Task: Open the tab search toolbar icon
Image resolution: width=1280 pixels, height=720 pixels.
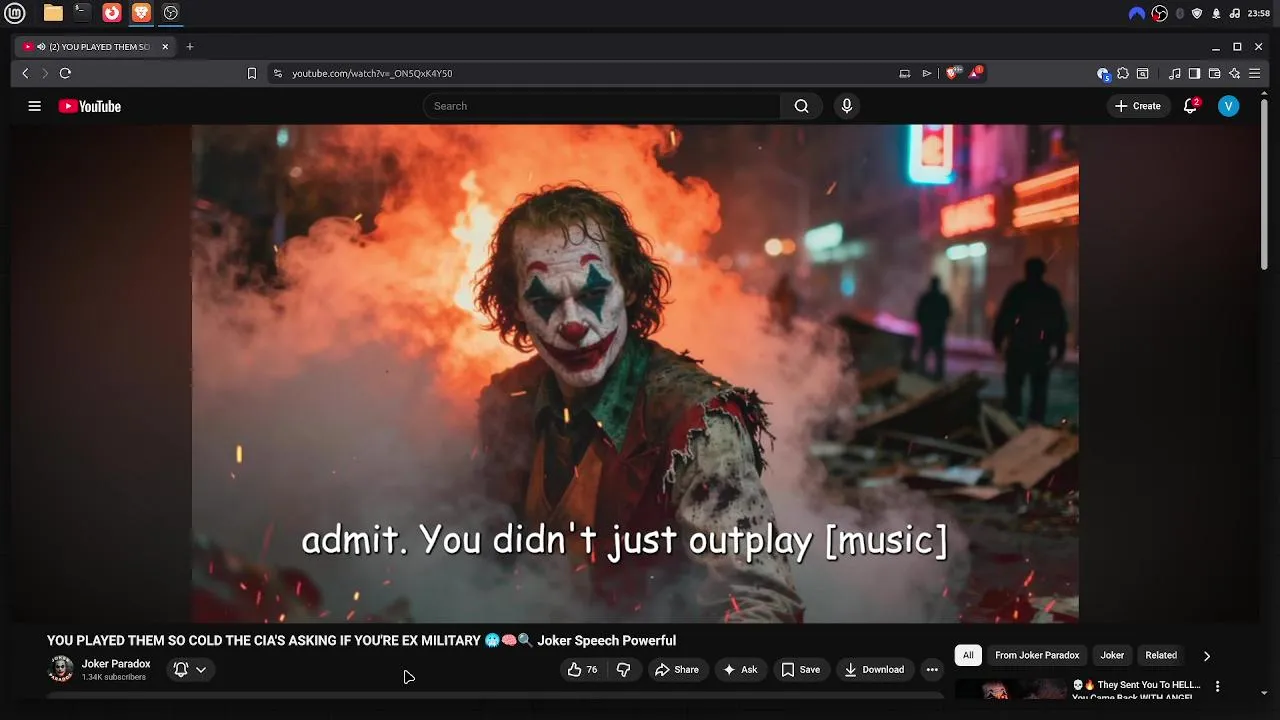Action: (1143, 73)
